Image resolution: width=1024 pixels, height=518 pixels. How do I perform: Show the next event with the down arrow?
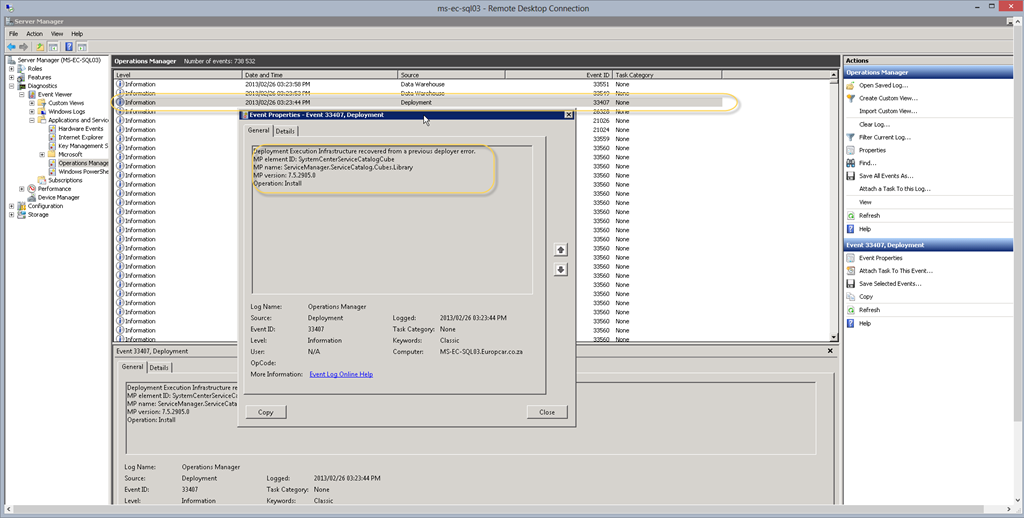pos(561,269)
